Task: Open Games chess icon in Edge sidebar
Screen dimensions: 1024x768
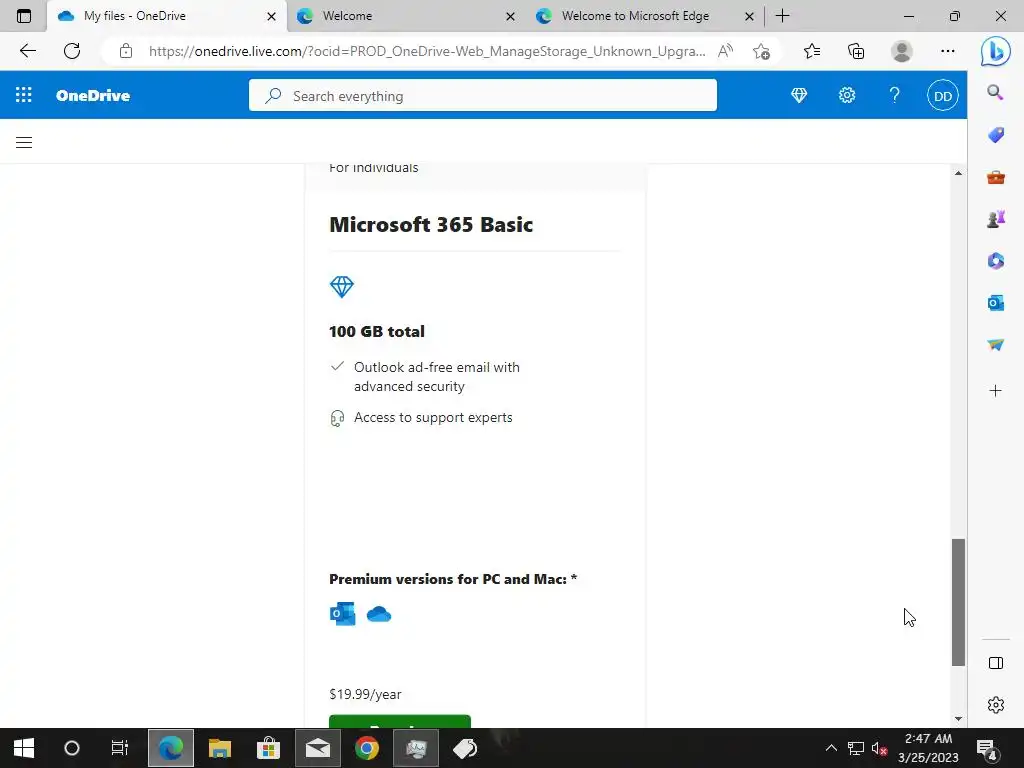Action: click(995, 219)
